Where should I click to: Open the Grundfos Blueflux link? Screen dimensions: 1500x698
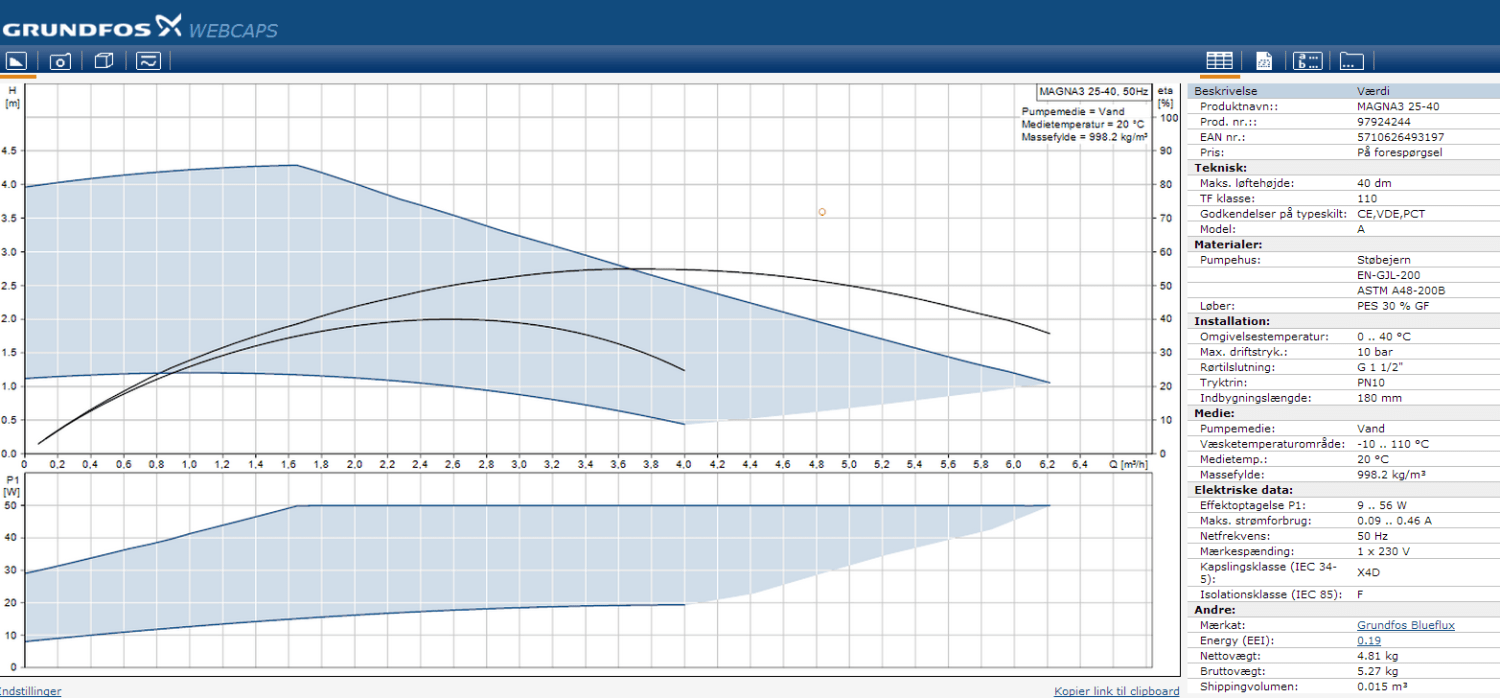pos(1405,625)
